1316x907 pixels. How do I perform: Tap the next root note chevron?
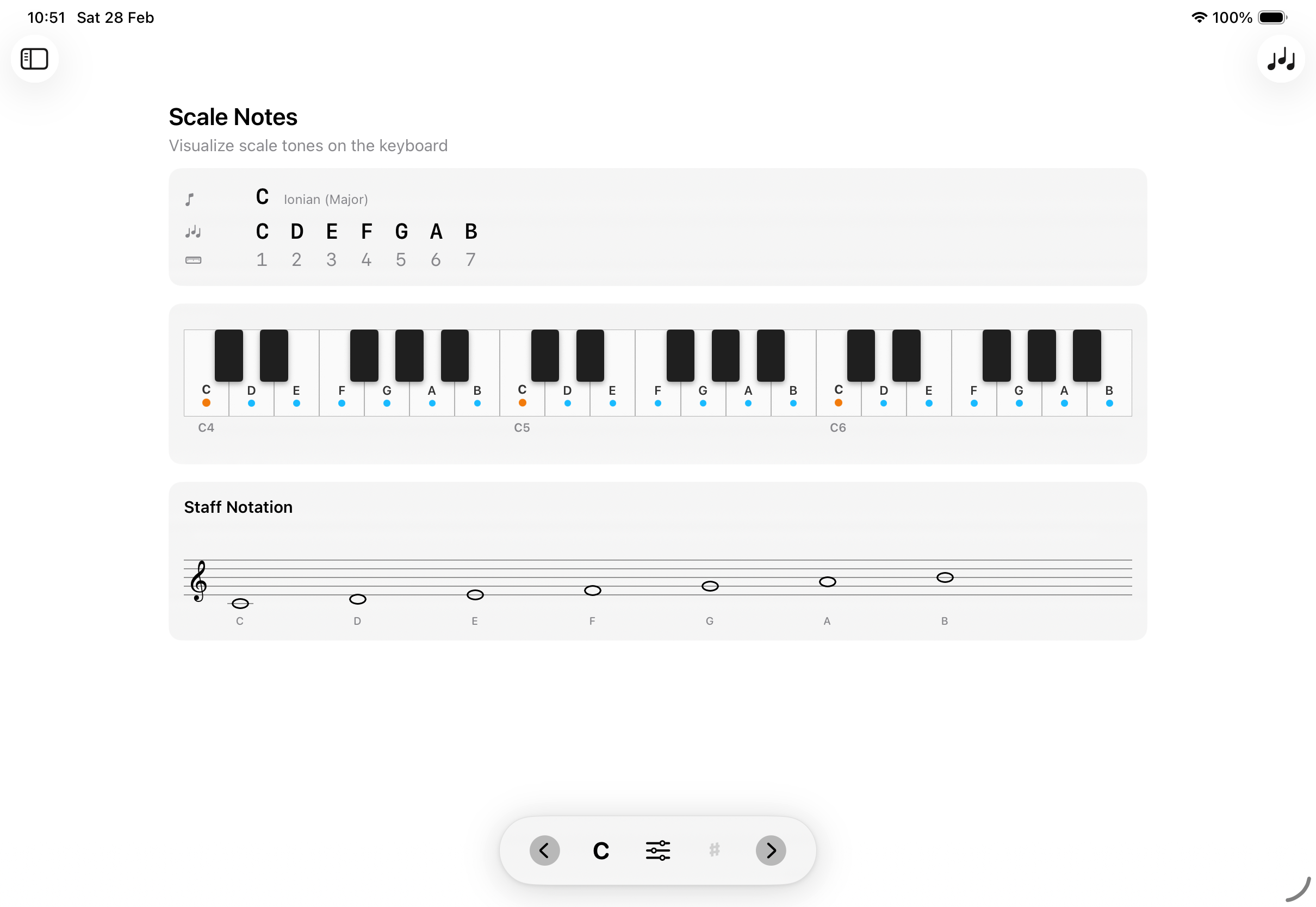[x=771, y=850]
